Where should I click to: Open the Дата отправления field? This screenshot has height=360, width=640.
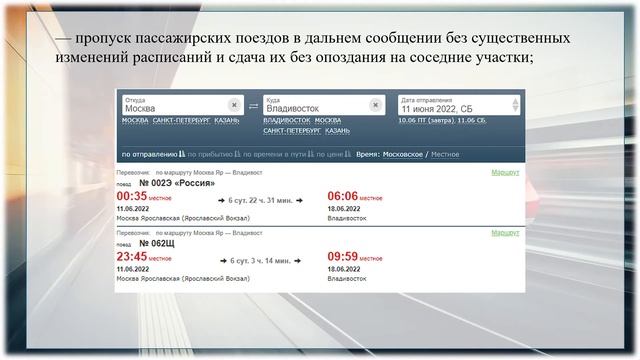459,105
